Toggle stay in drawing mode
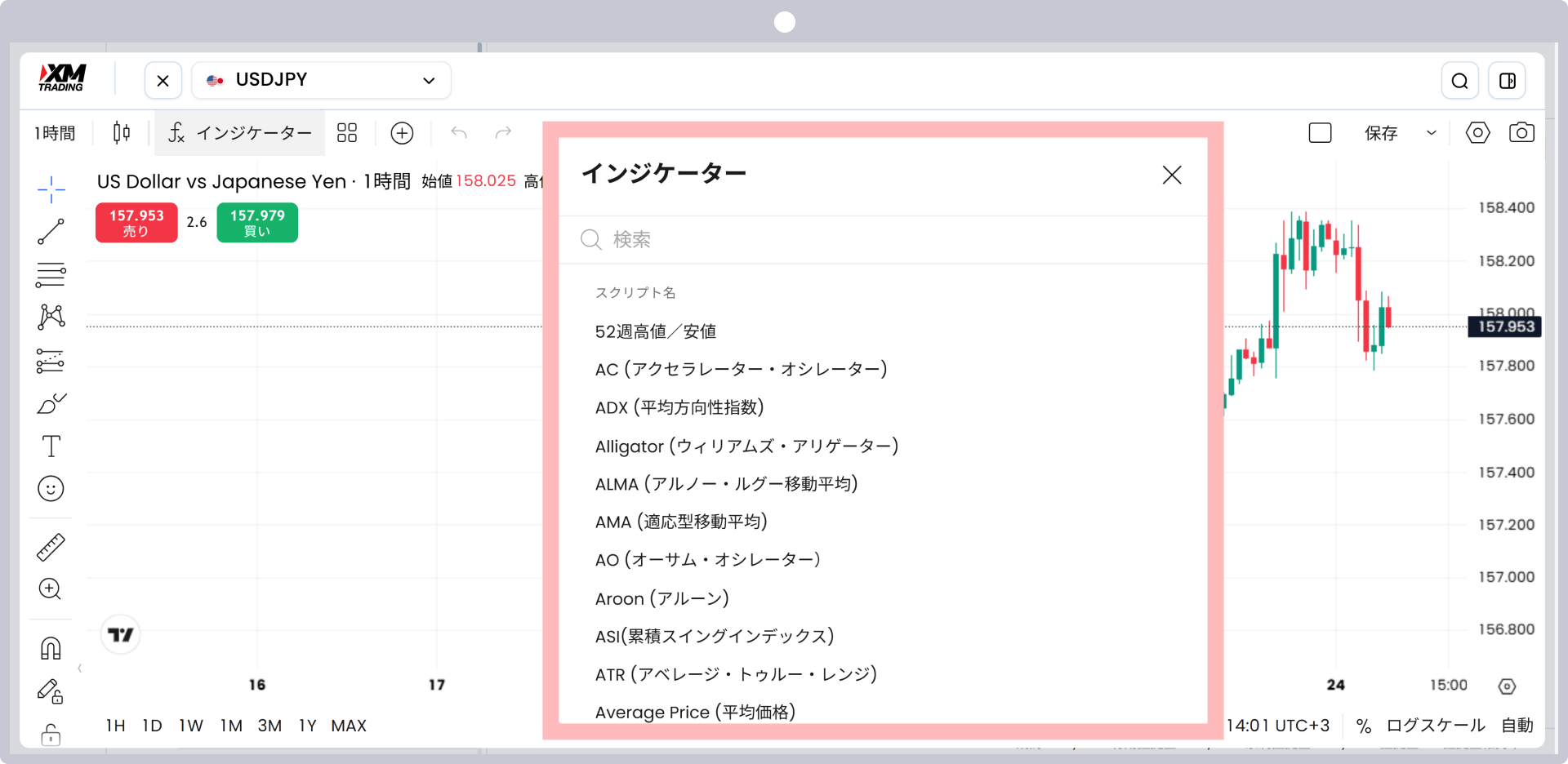Viewport: 1568px width, 764px height. [x=51, y=691]
